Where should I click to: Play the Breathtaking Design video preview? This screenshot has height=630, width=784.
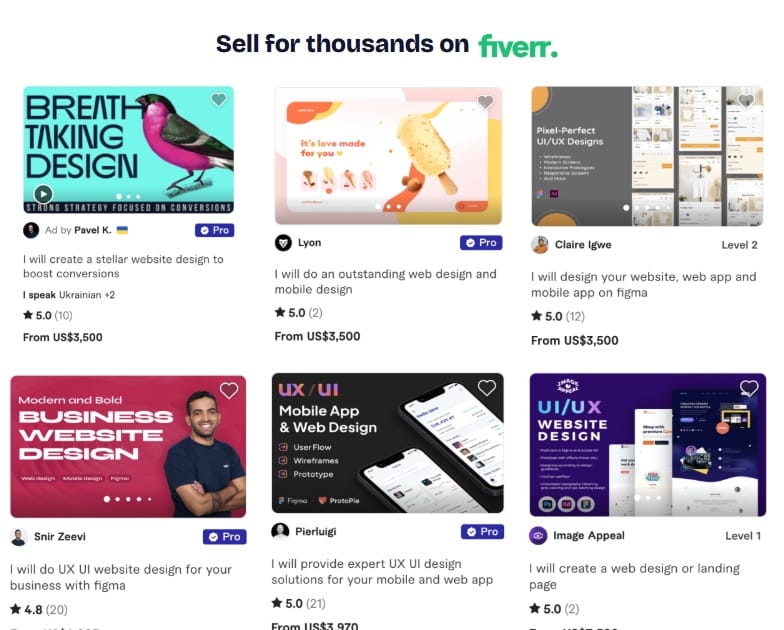[x=43, y=194]
